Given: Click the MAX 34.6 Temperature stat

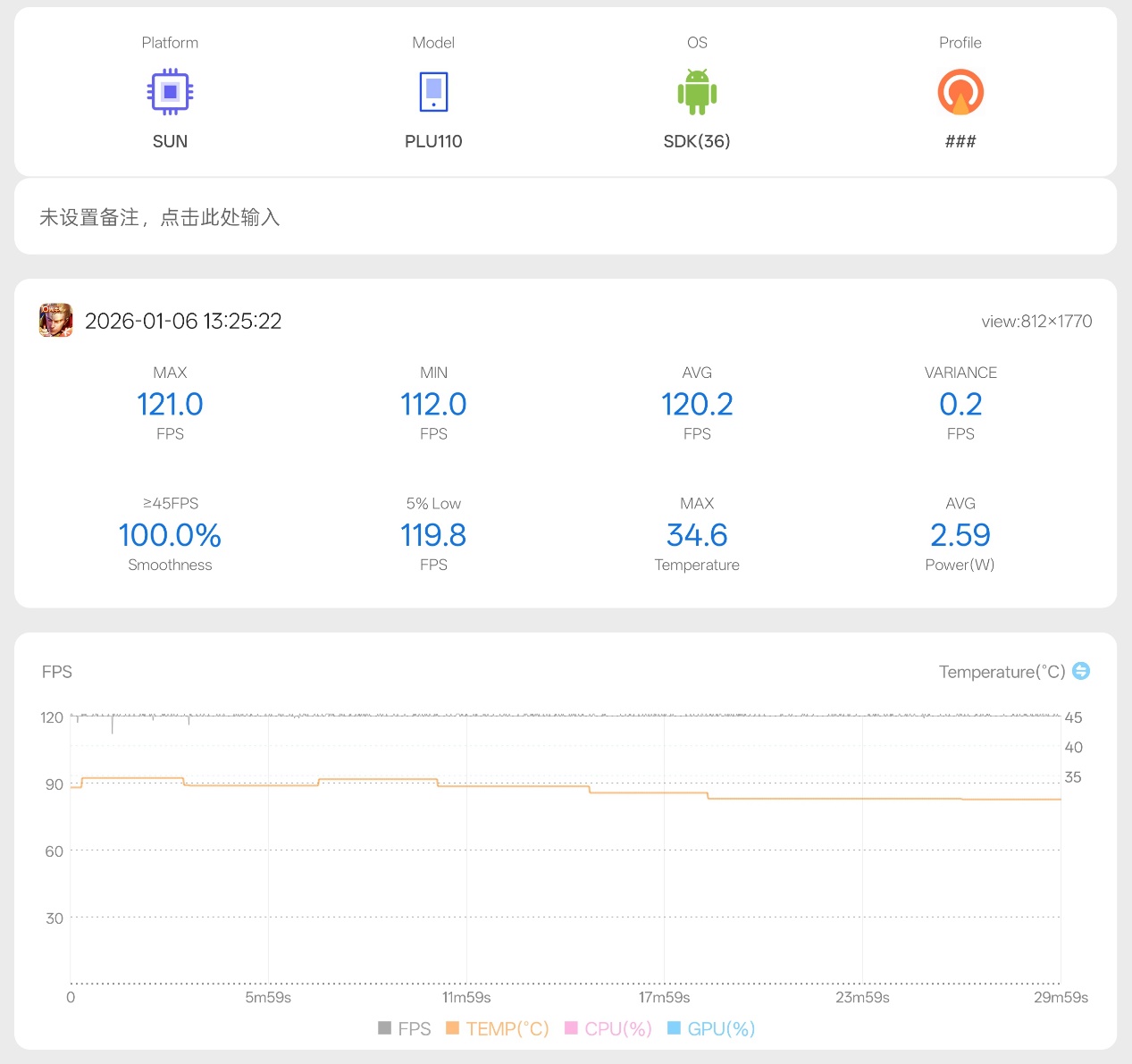Looking at the screenshot, I should 697,535.
